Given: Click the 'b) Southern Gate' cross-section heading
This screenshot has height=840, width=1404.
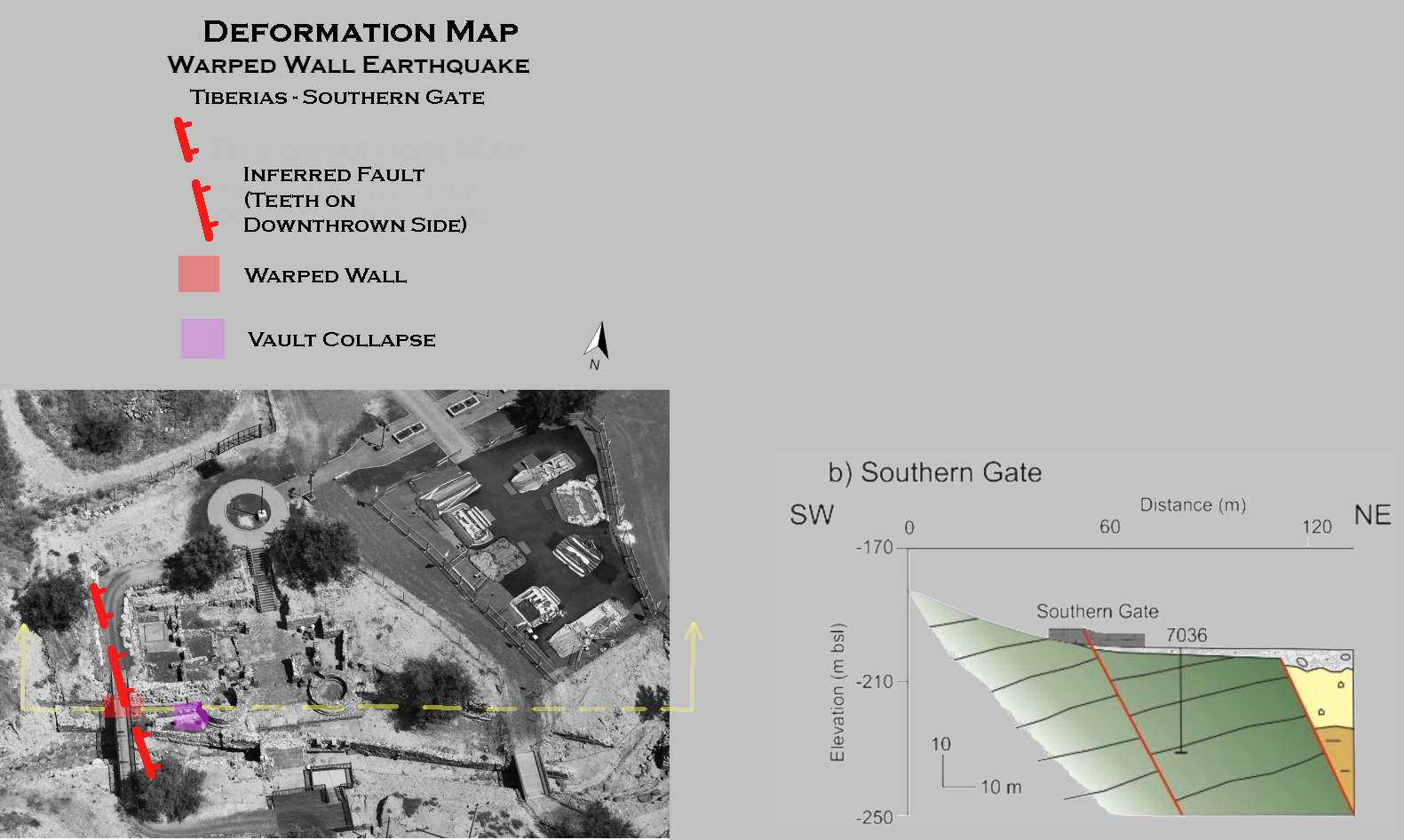Looking at the screenshot, I should [934, 472].
